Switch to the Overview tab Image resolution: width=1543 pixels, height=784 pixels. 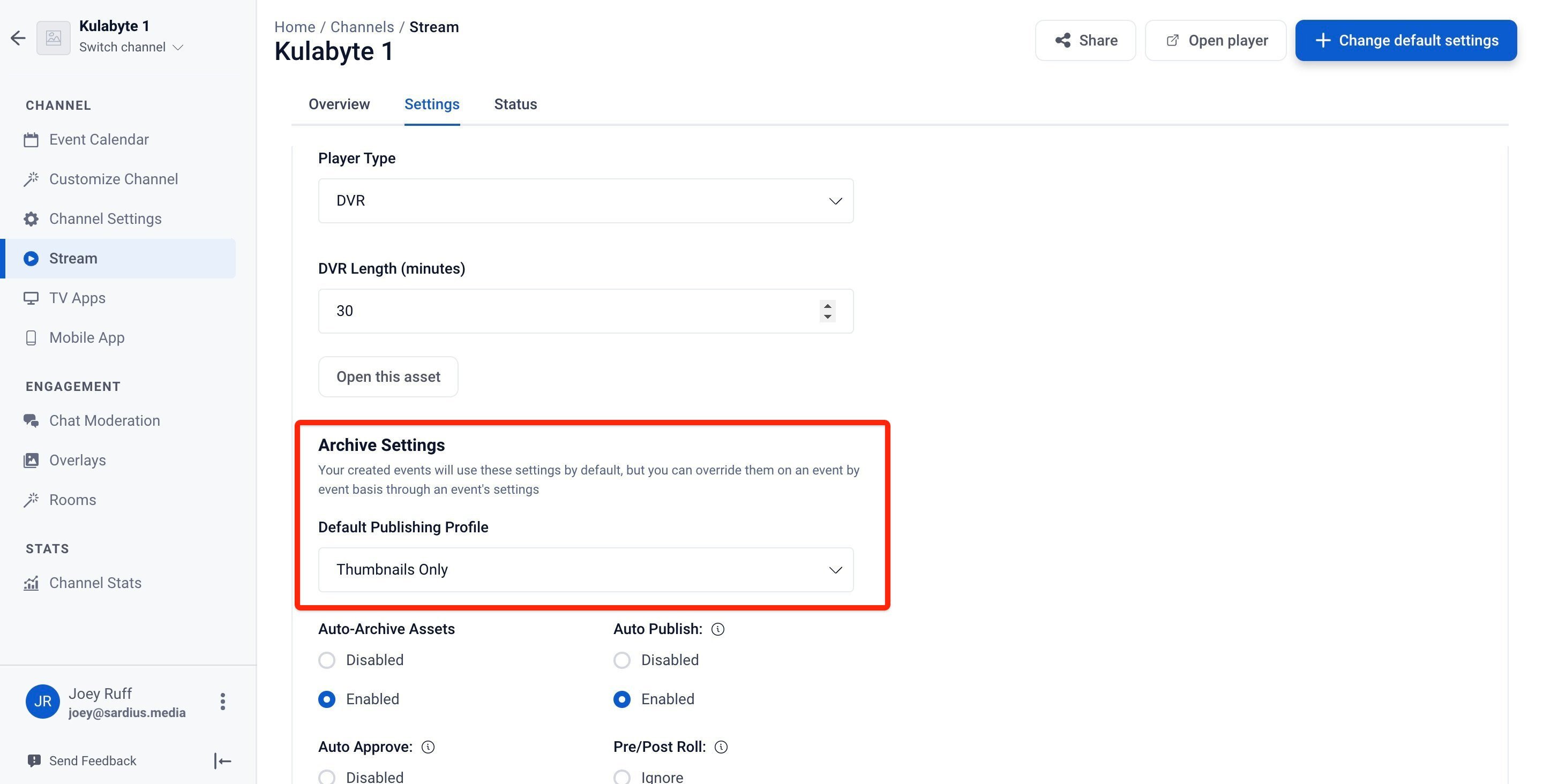coord(339,104)
